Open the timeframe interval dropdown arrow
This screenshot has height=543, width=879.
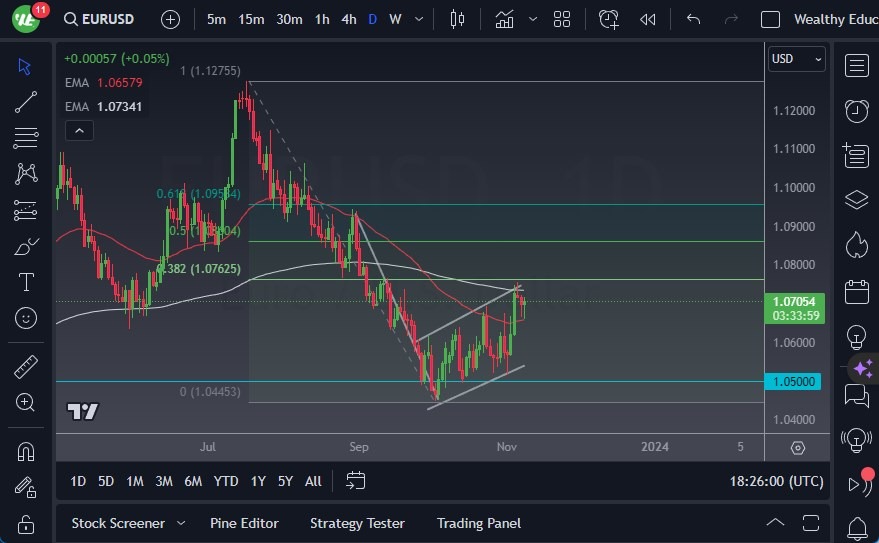tap(418, 19)
